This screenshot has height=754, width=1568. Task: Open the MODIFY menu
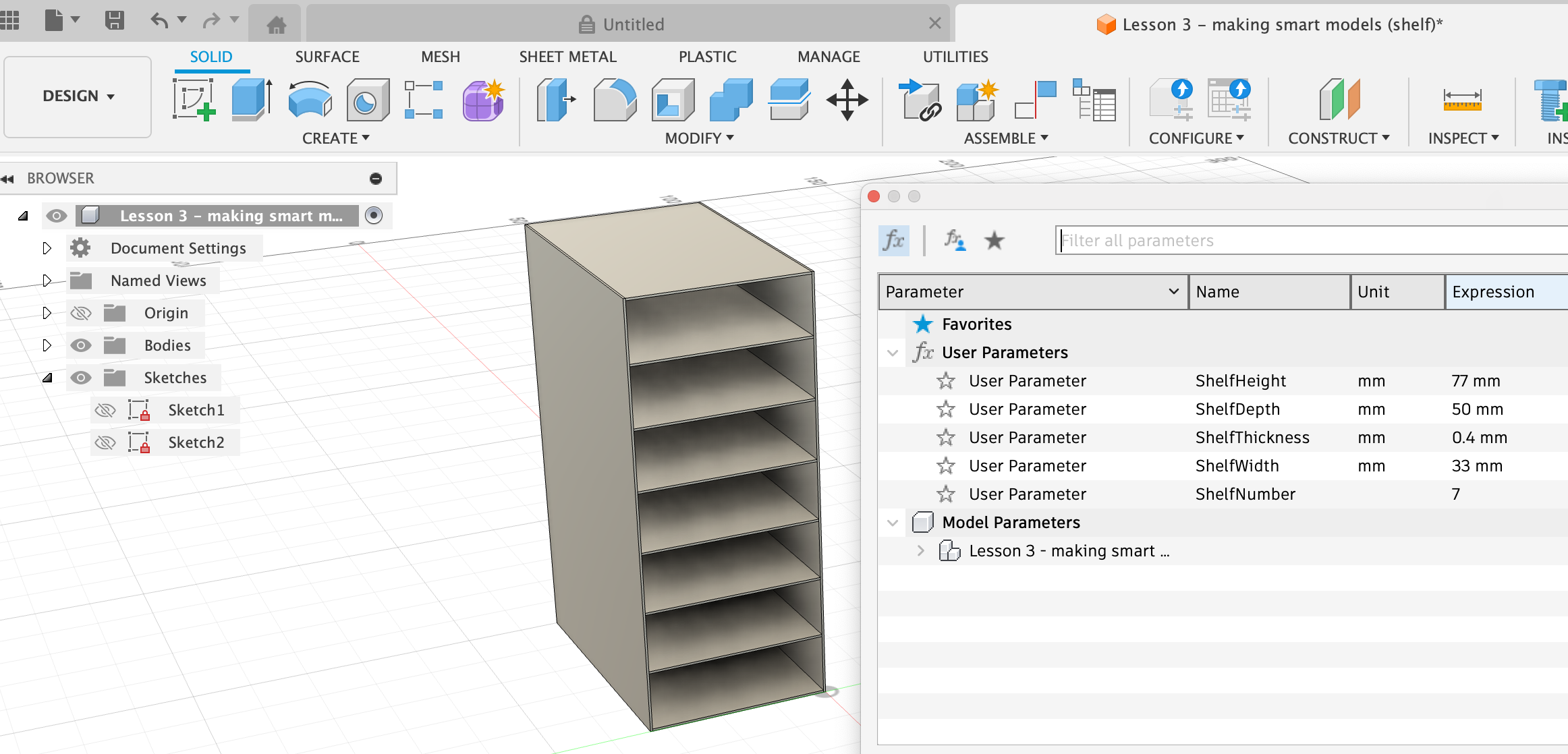pyautogui.click(x=699, y=138)
